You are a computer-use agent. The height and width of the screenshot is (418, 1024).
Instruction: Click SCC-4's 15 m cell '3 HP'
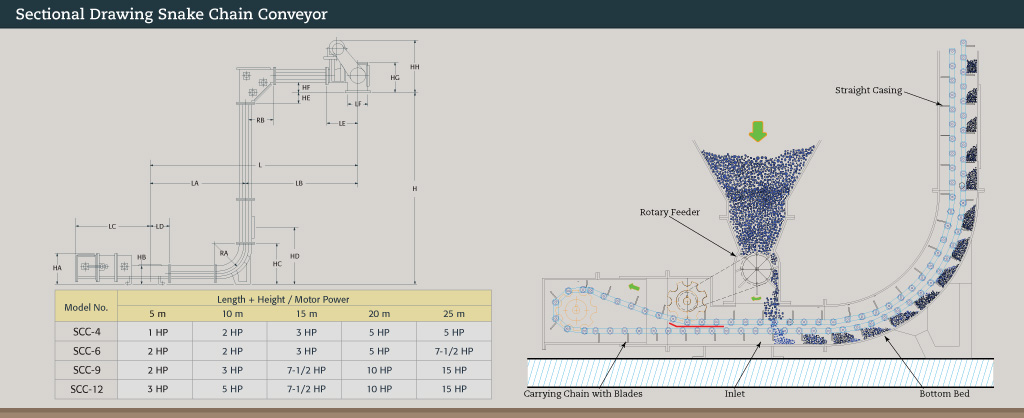coord(304,332)
